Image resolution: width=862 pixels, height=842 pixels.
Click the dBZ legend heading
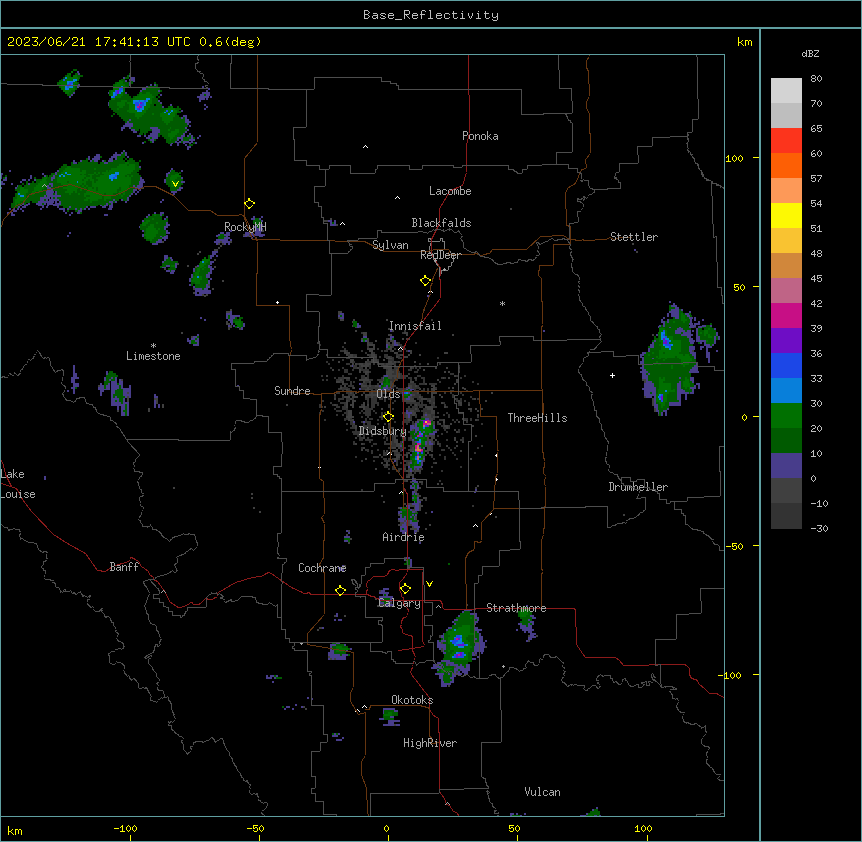tap(810, 53)
